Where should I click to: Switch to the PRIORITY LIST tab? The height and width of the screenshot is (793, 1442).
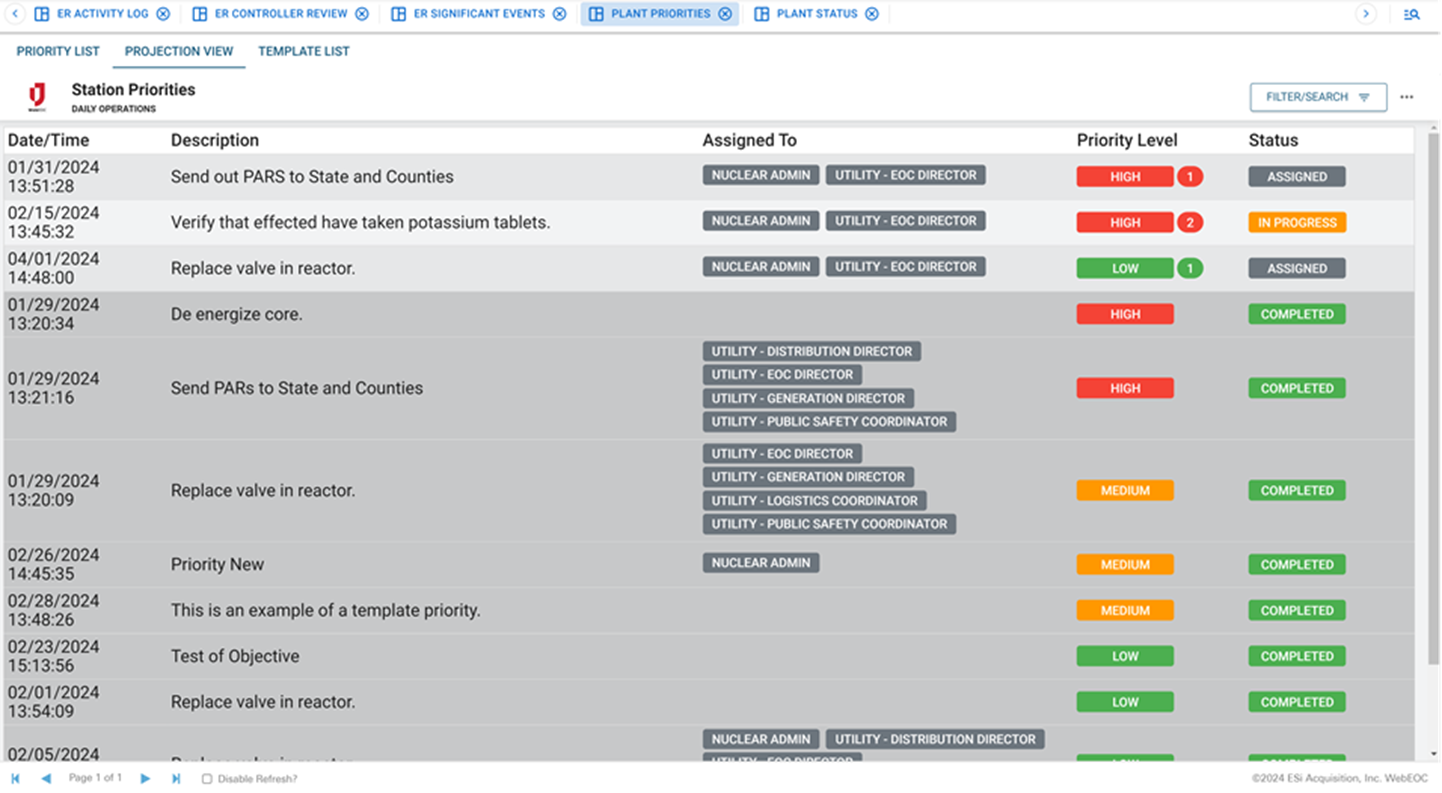tap(57, 51)
